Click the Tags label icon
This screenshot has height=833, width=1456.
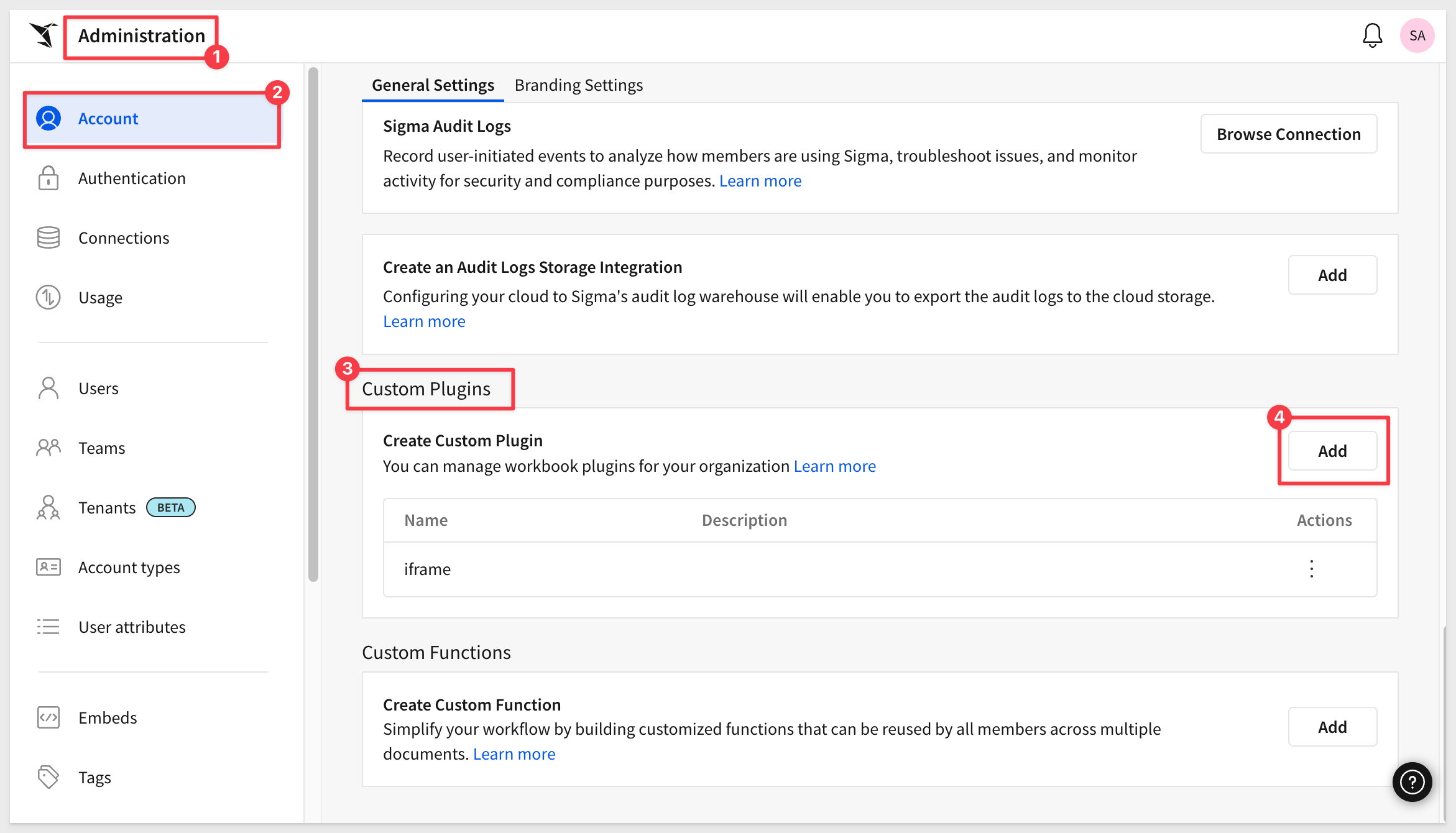(48, 777)
